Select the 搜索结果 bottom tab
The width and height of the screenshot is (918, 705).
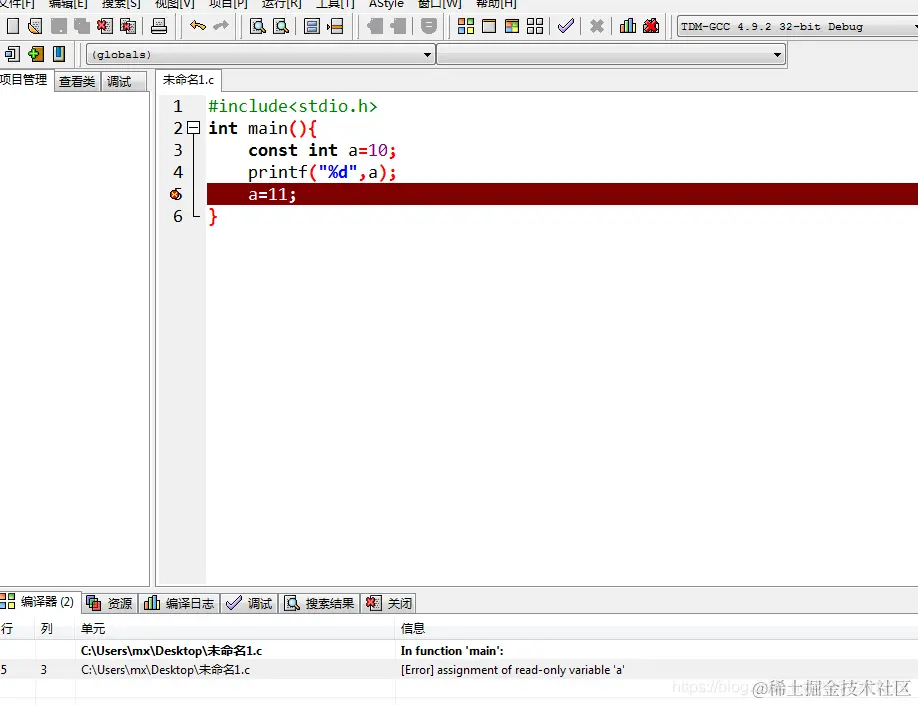point(320,603)
